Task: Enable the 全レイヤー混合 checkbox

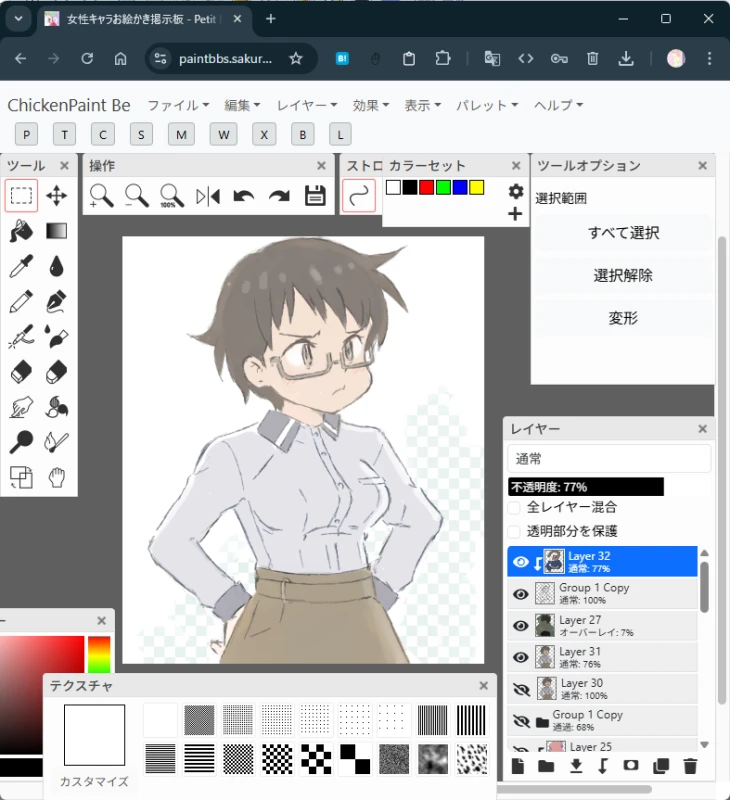Action: tap(514, 507)
